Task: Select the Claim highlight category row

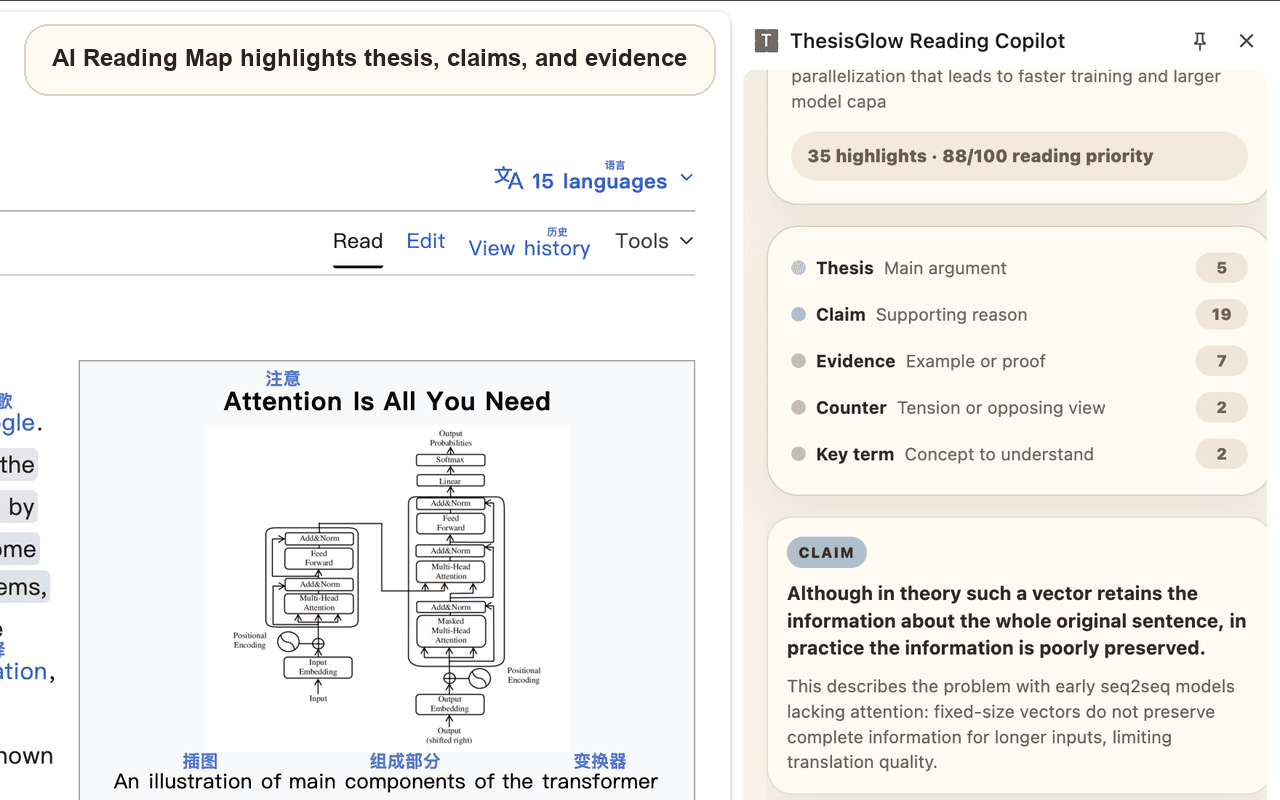Action: click(1018, 314)
